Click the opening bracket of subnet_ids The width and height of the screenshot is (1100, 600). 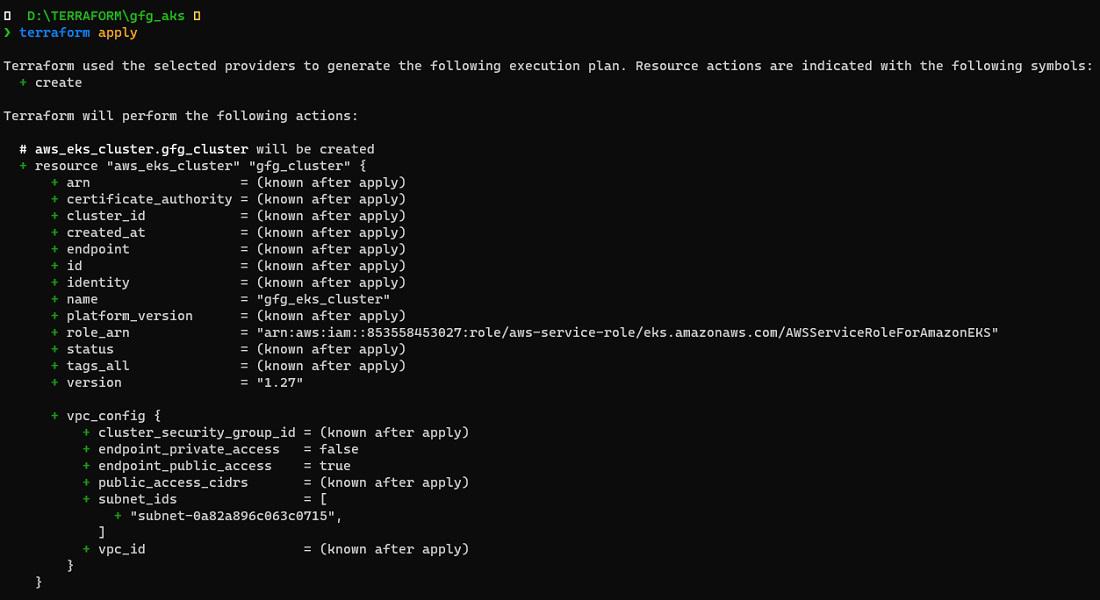coord(324,499)
